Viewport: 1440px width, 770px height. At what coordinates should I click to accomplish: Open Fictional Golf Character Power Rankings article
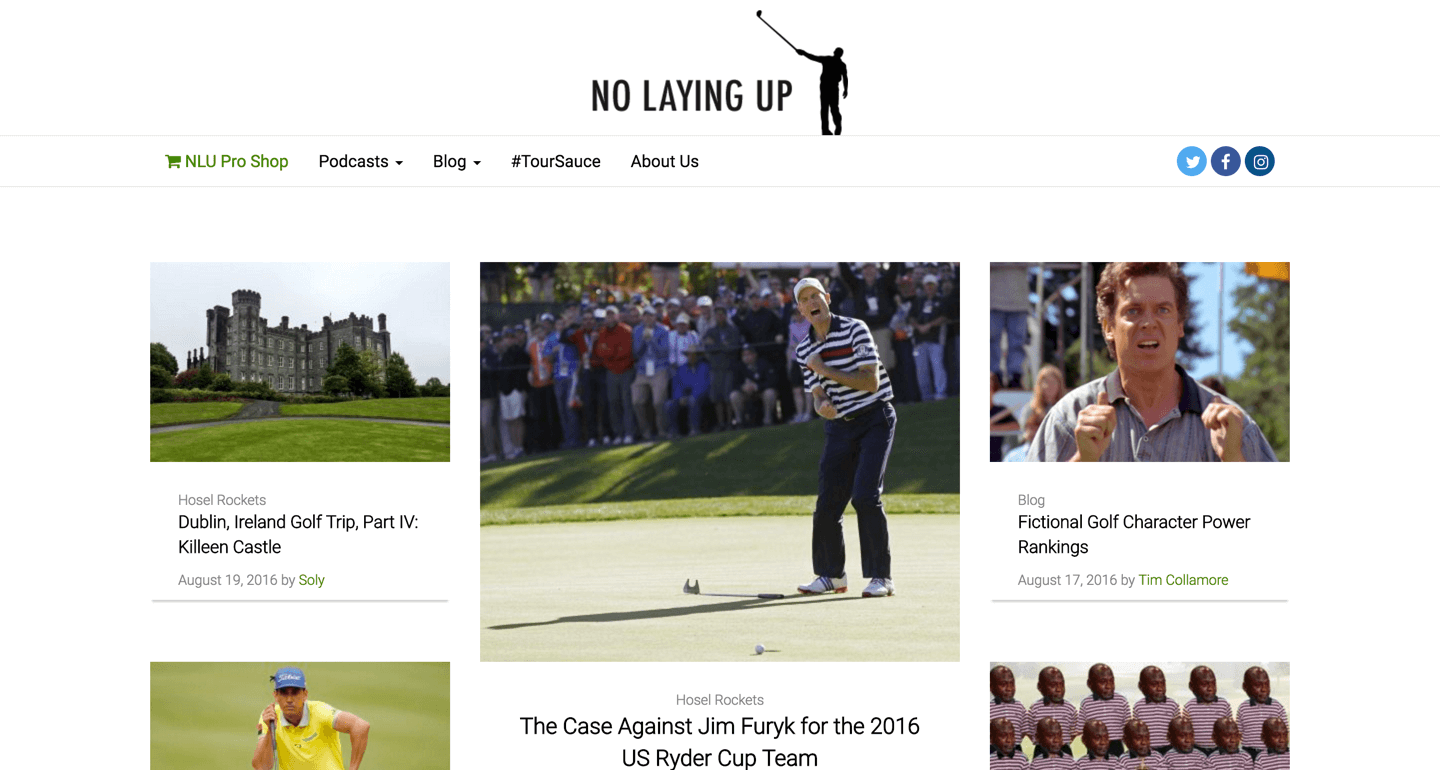[1134, 534]
